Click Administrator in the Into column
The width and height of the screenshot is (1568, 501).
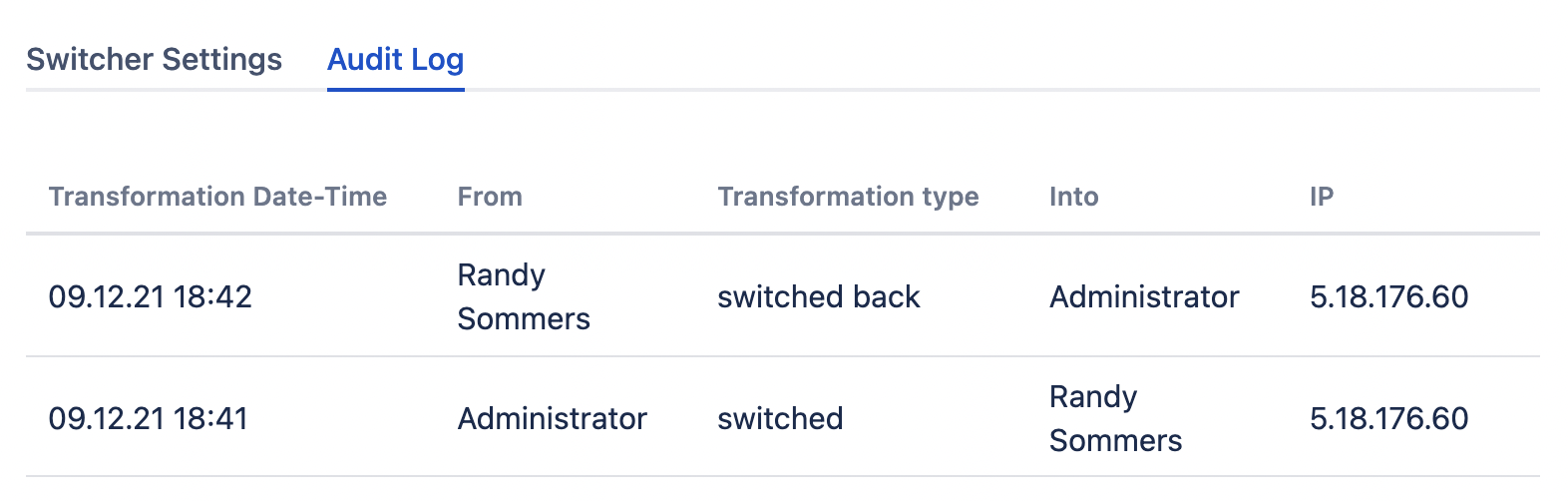tap(1144, 296)
